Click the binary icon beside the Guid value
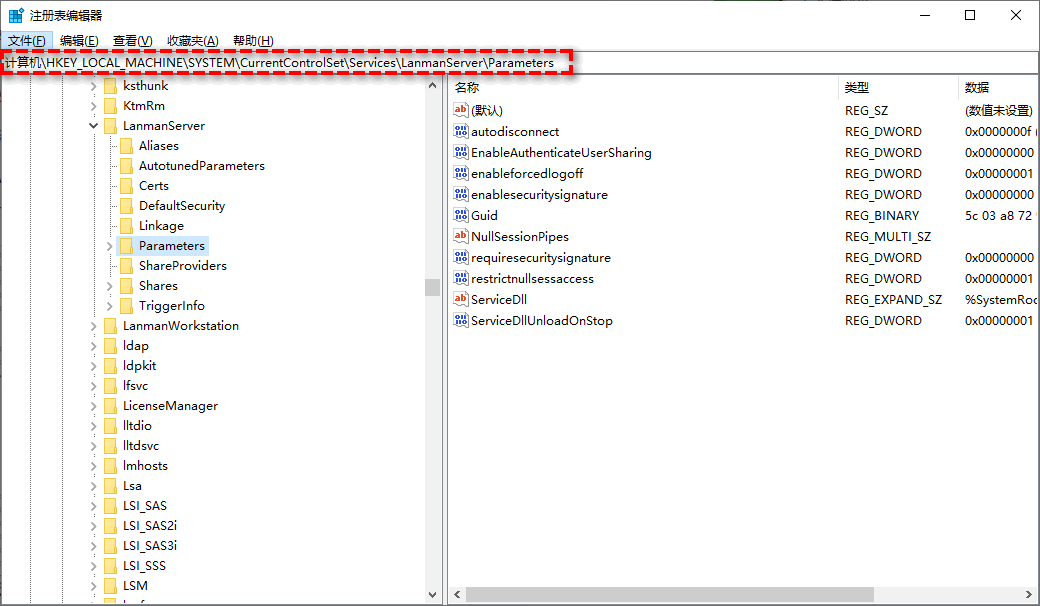Screen dimensions: 1040x606 tap(461, 216)
